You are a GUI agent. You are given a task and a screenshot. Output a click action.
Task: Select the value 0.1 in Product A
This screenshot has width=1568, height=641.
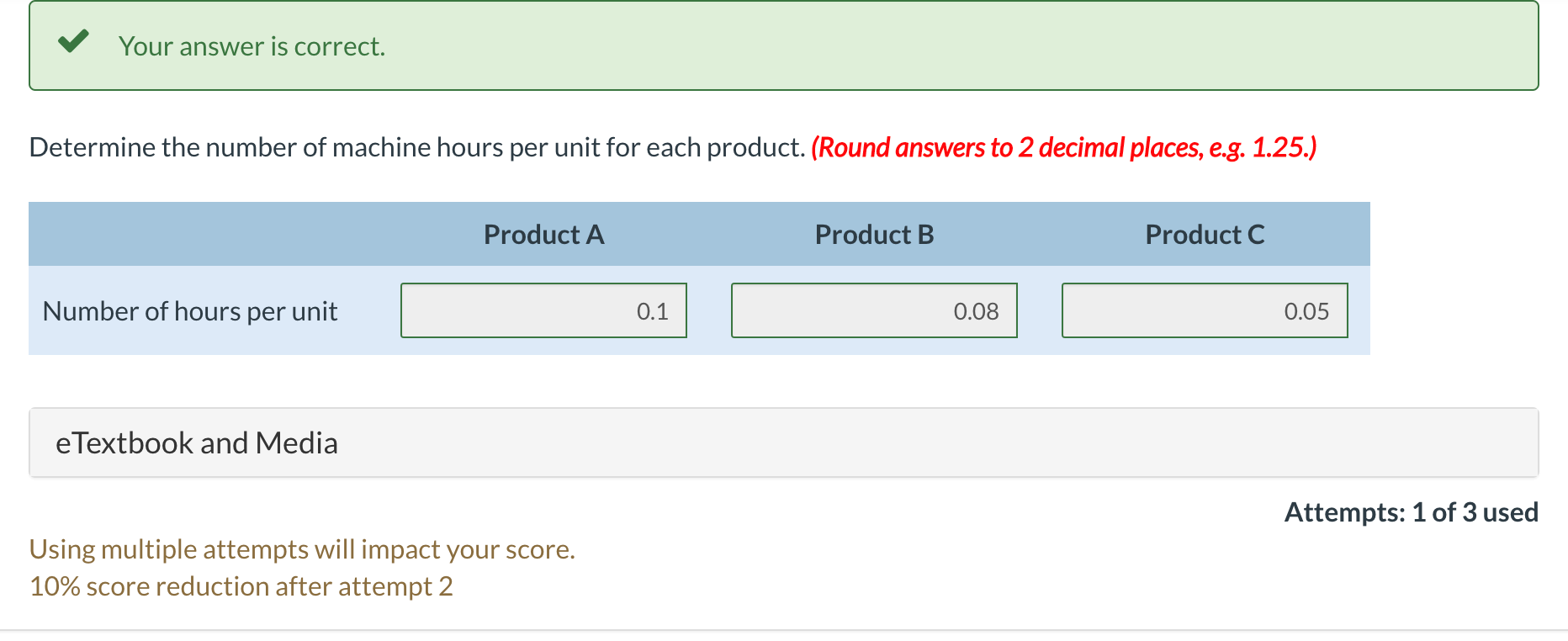tap(652, 310)
